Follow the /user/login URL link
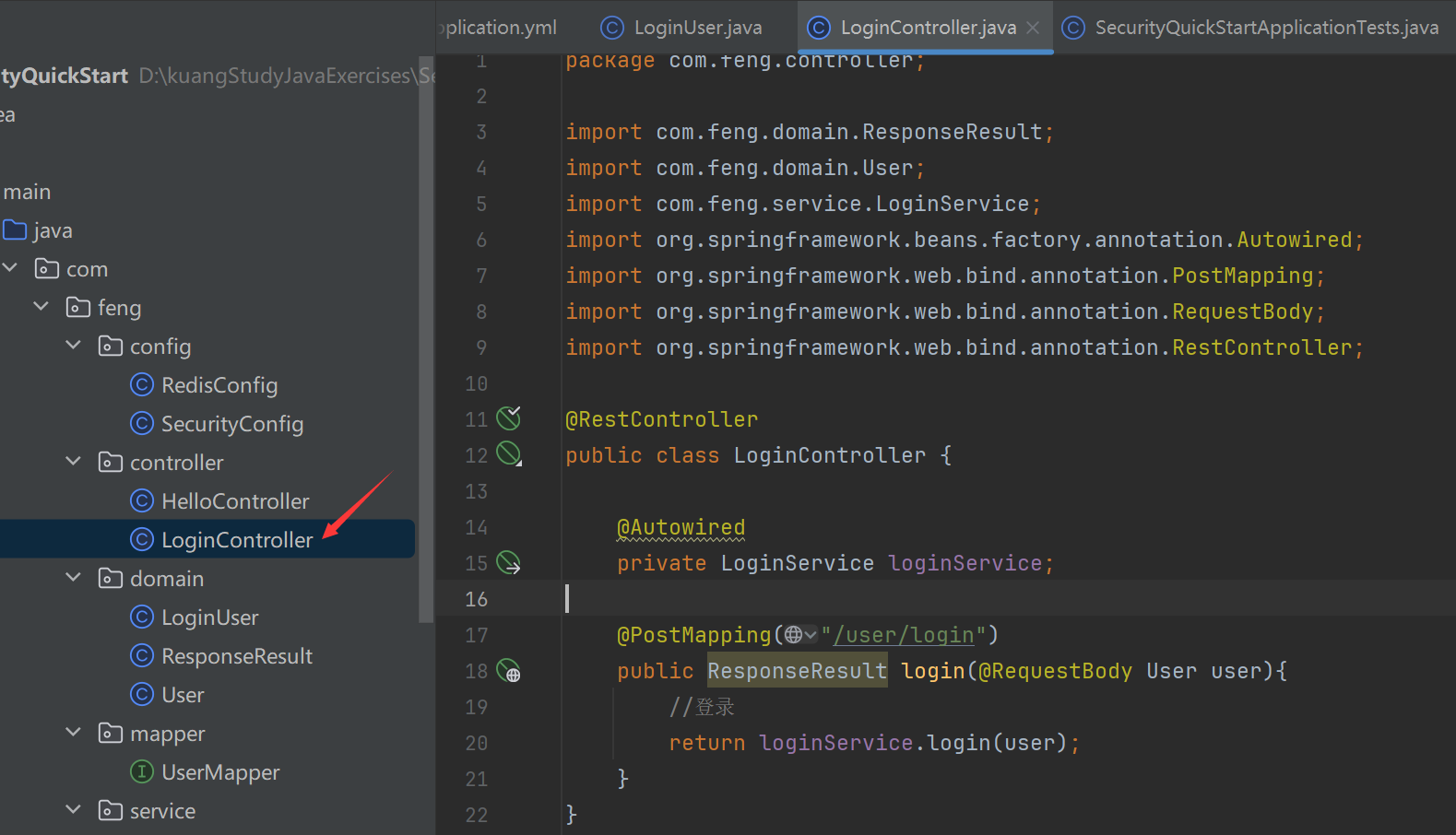Image resolution: width=1456 pixels, height=835 pixels. point(904,635)
